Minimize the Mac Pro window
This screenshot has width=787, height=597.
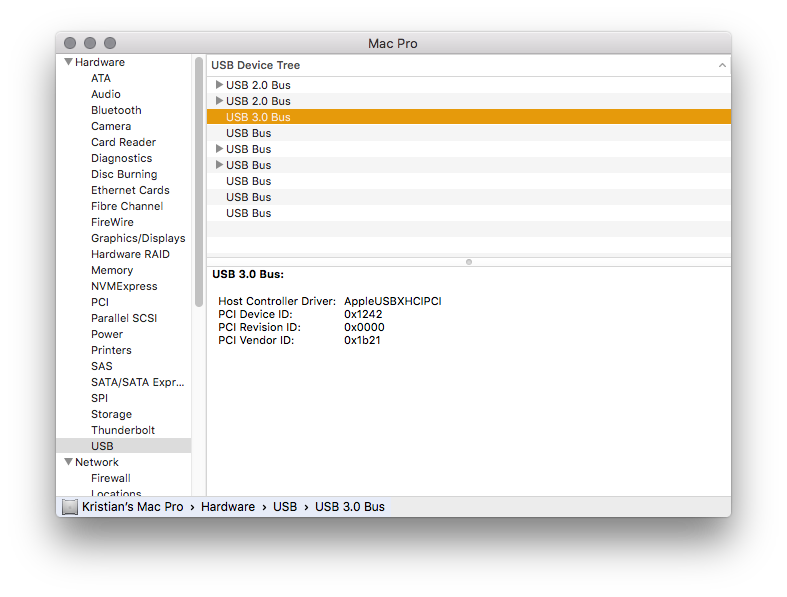coord(90,43)
